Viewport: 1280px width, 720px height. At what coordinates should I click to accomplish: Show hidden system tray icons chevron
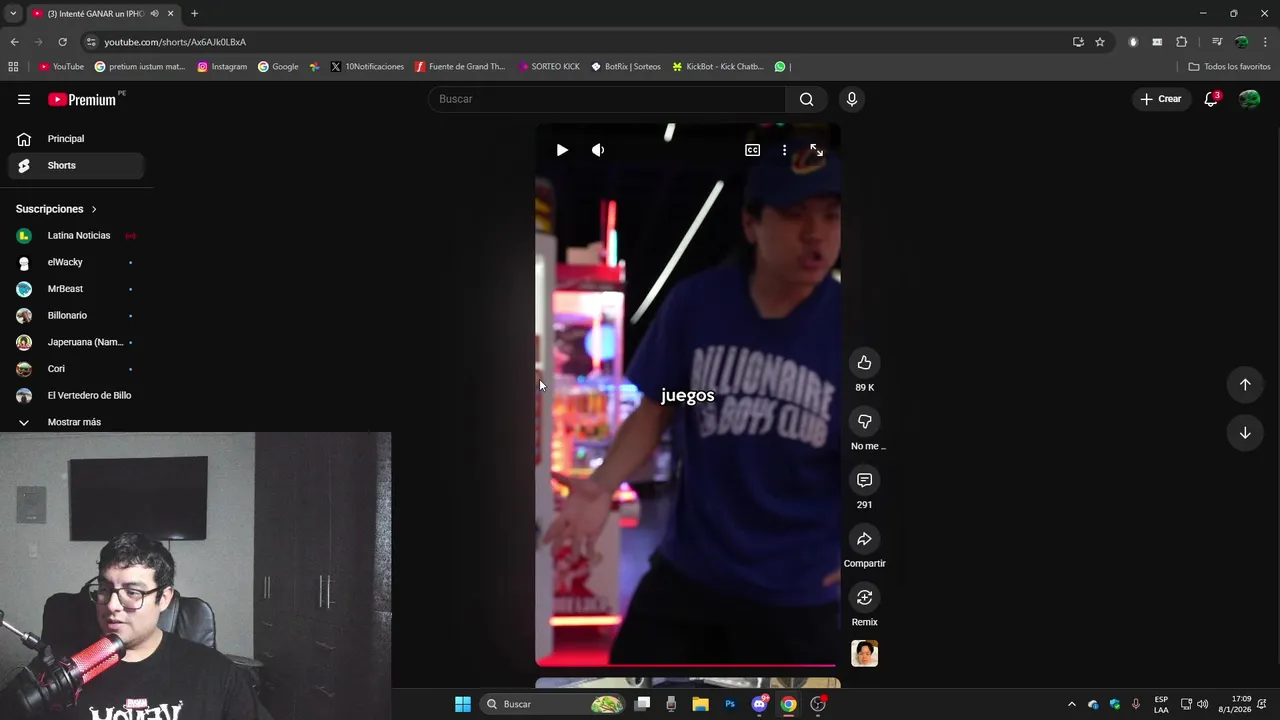coord(1072,704)
